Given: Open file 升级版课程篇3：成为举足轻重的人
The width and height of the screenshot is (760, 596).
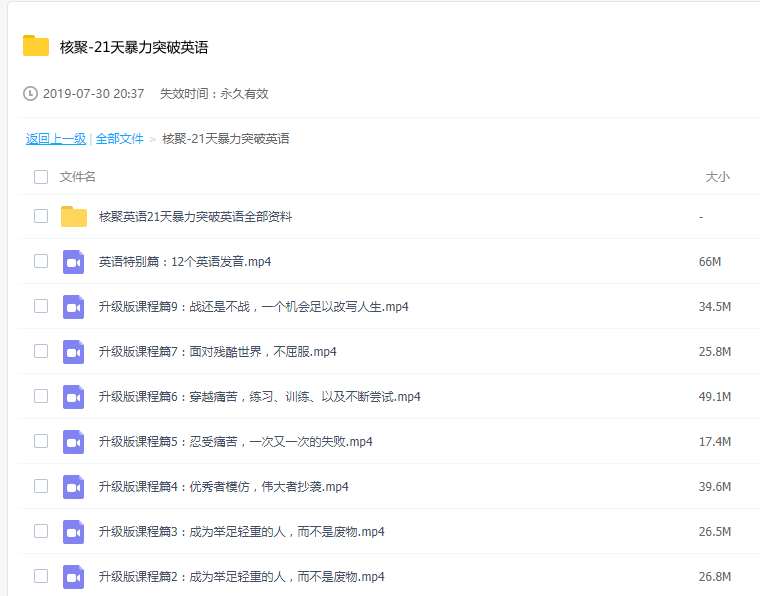Looking at the screenshot, I should click(241, 532).
